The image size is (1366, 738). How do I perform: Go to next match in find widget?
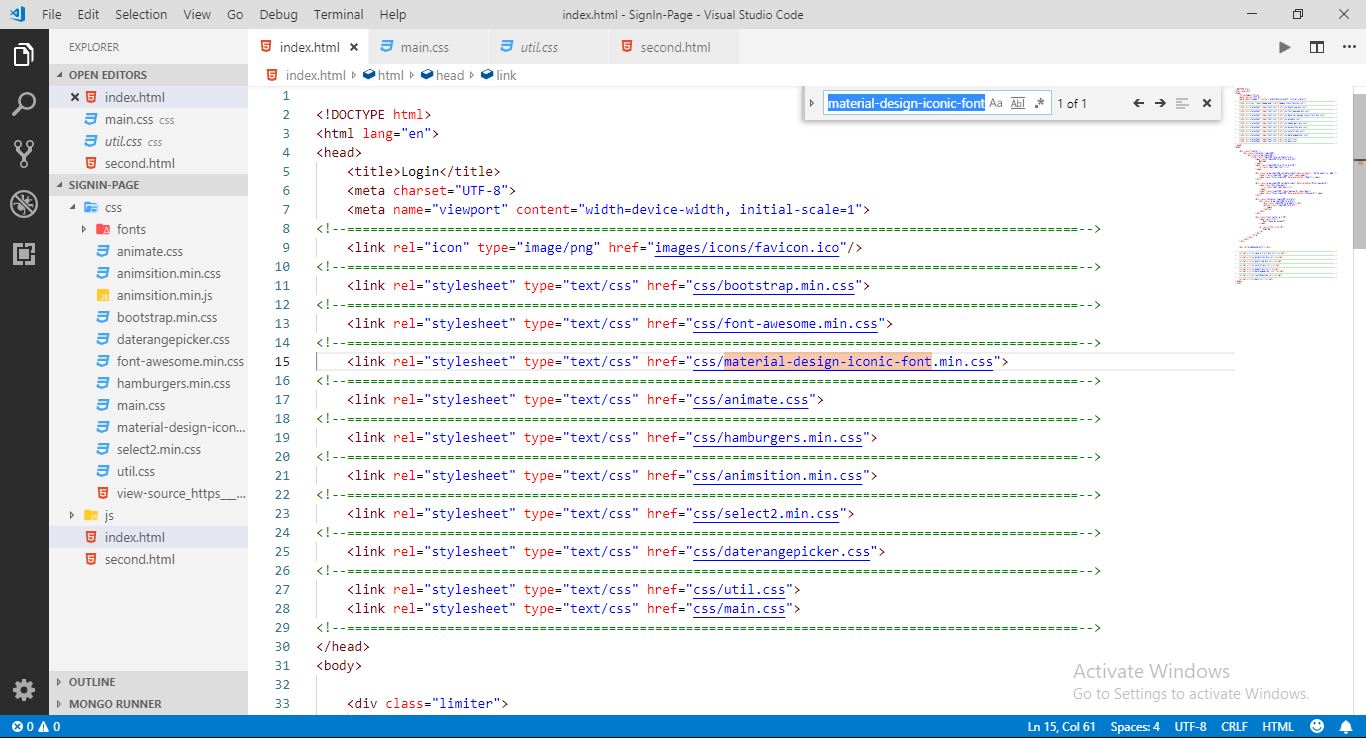click(x=1160, y=103)
